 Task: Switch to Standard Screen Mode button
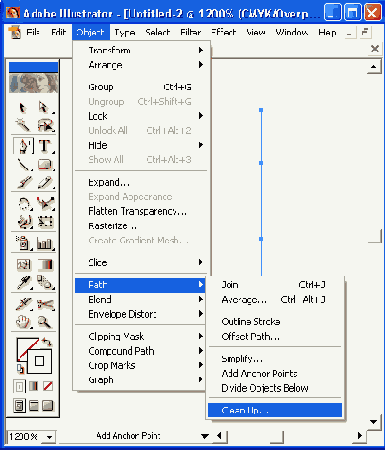[x=19, y=406]
